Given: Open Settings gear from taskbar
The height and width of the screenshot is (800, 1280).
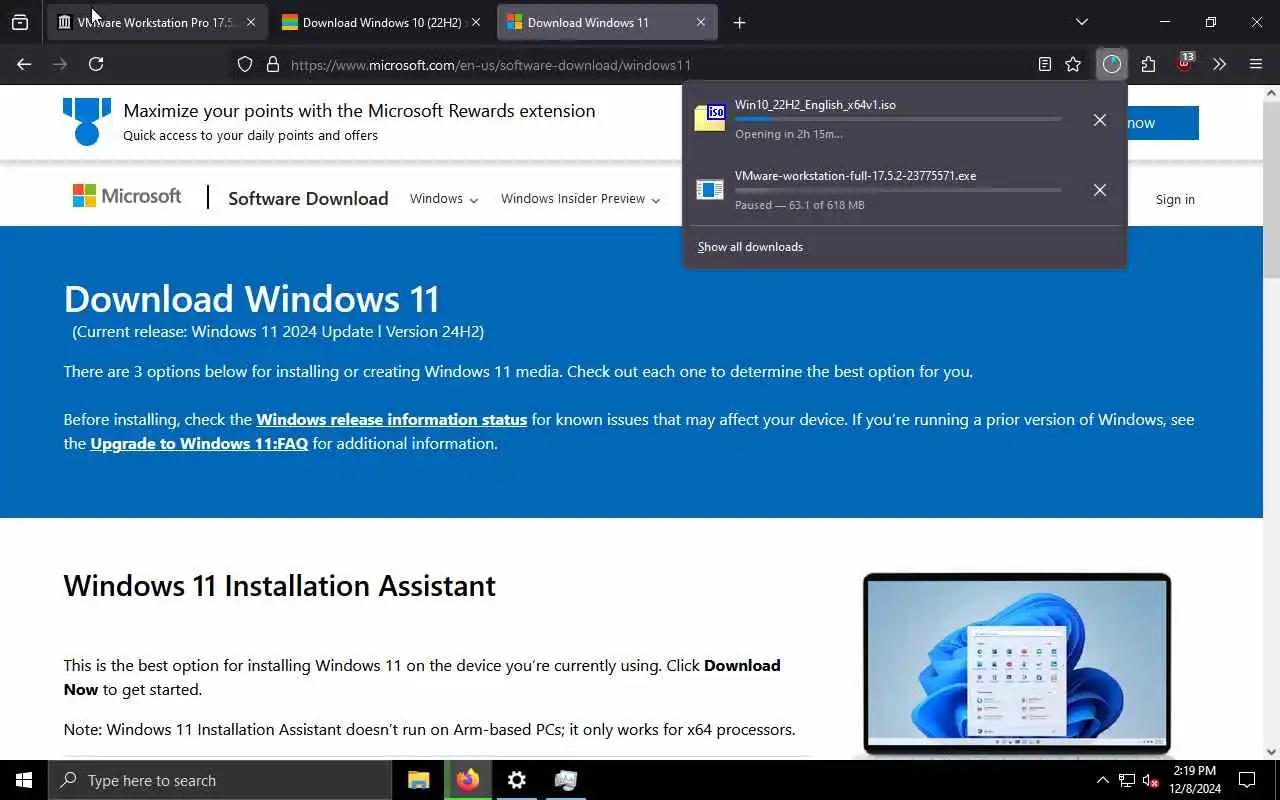Looking at the screenshot, I should [517, 780].
